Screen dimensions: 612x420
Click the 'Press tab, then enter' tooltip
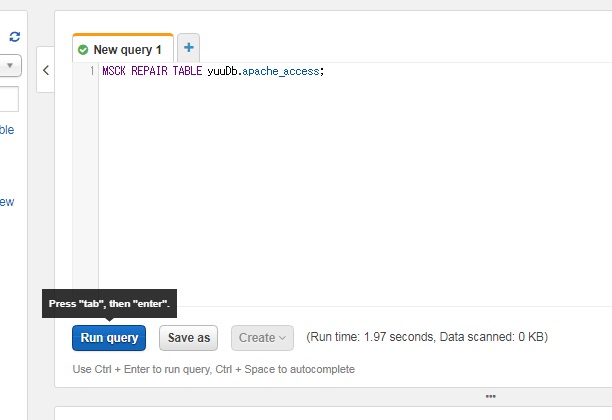109,304
